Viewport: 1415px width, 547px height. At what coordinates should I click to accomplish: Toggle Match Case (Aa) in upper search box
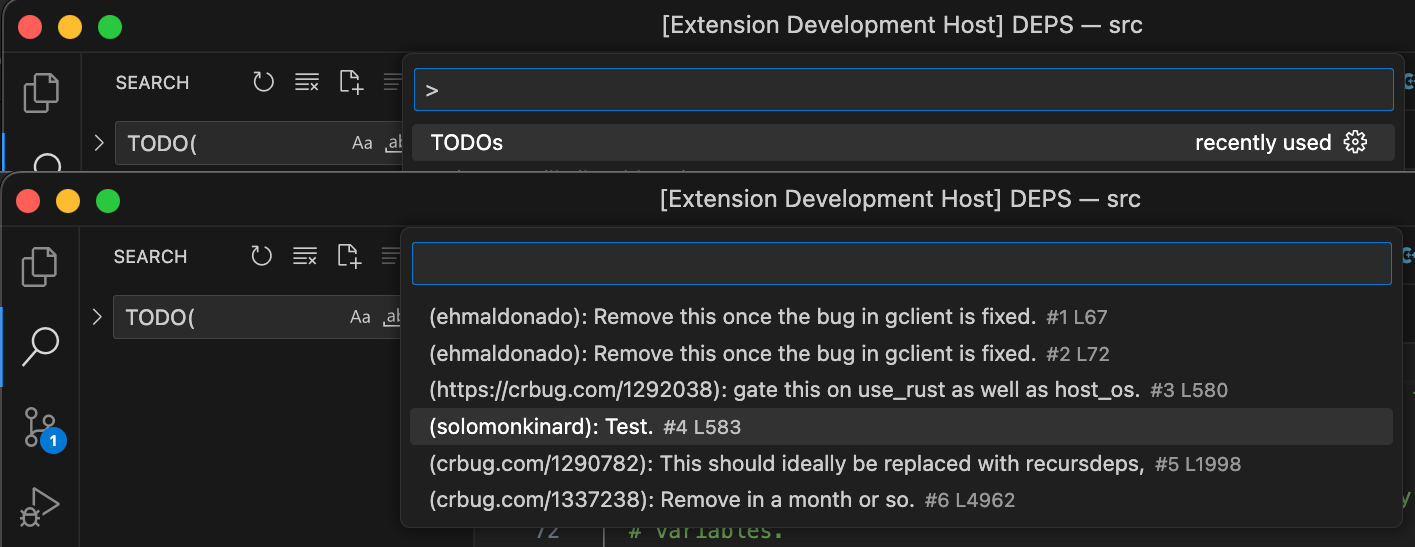362,144
